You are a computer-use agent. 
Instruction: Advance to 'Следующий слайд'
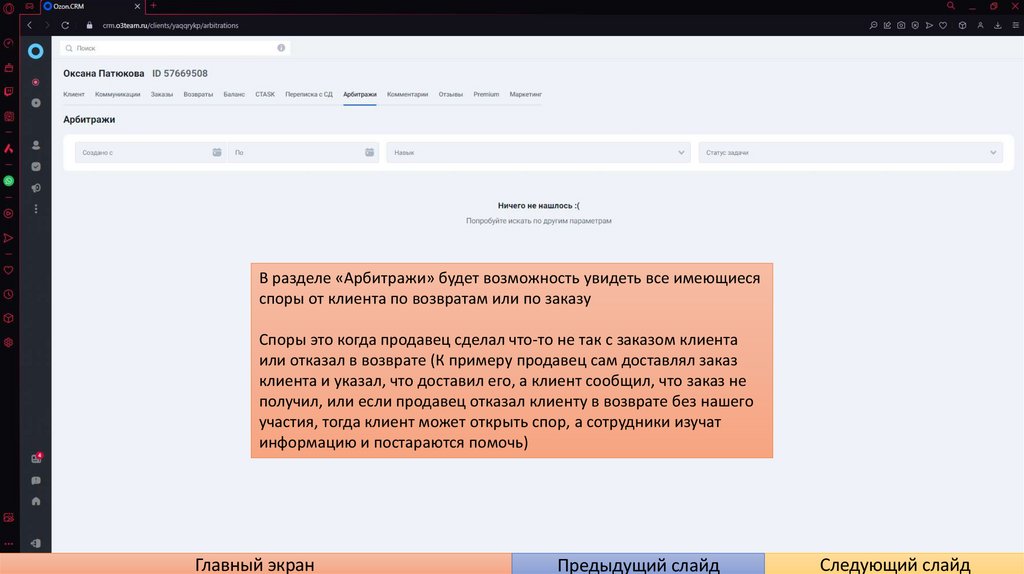[895, 564]
